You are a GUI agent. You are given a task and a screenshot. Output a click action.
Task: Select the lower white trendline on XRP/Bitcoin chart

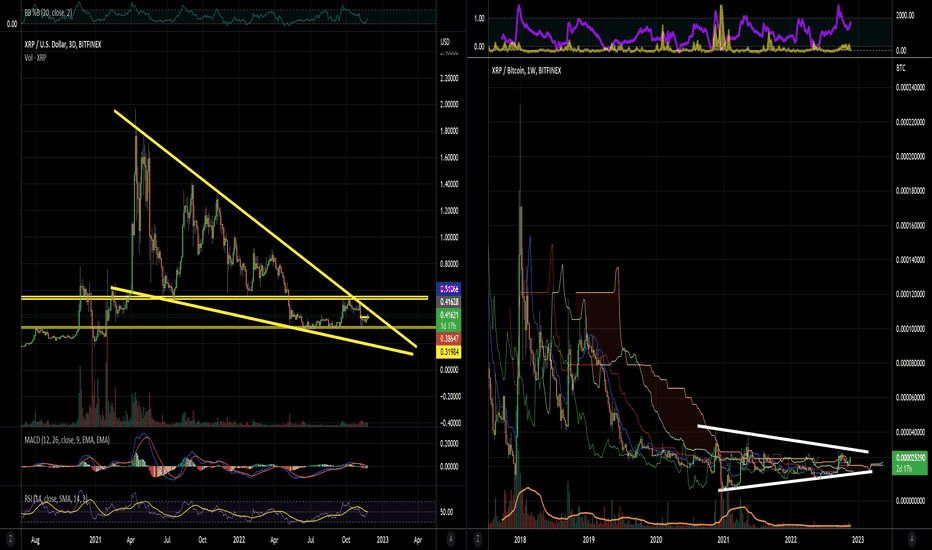[795, 481]
